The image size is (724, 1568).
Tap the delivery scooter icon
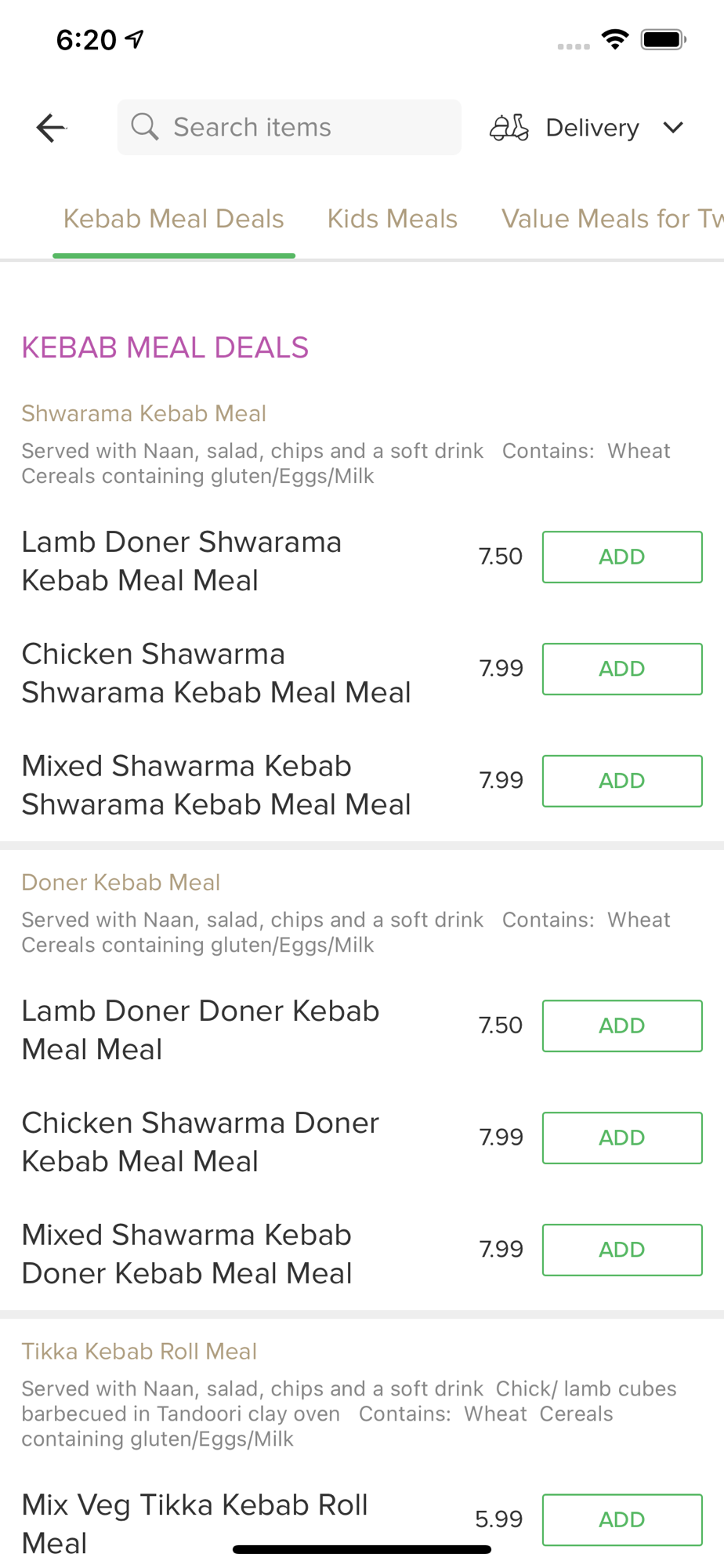click(509, 127)
